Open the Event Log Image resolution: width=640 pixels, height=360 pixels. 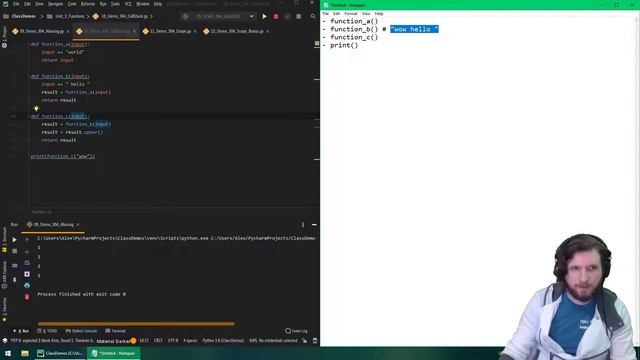[296, 331]
